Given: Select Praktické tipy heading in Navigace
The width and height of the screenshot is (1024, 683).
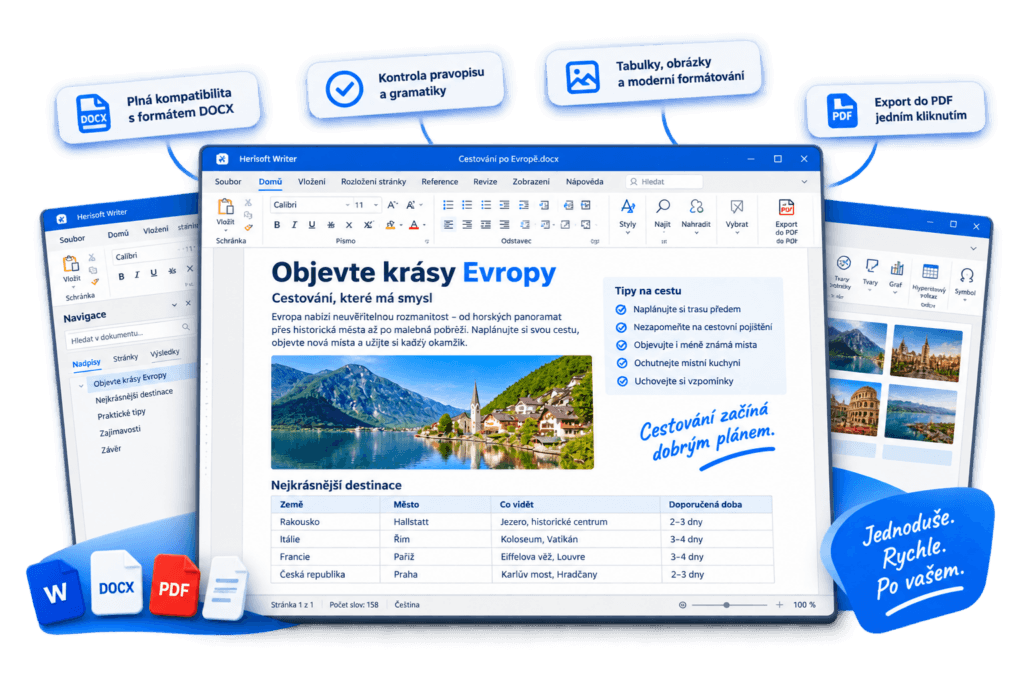Looking at the screenshot, I should click(121, 414).
